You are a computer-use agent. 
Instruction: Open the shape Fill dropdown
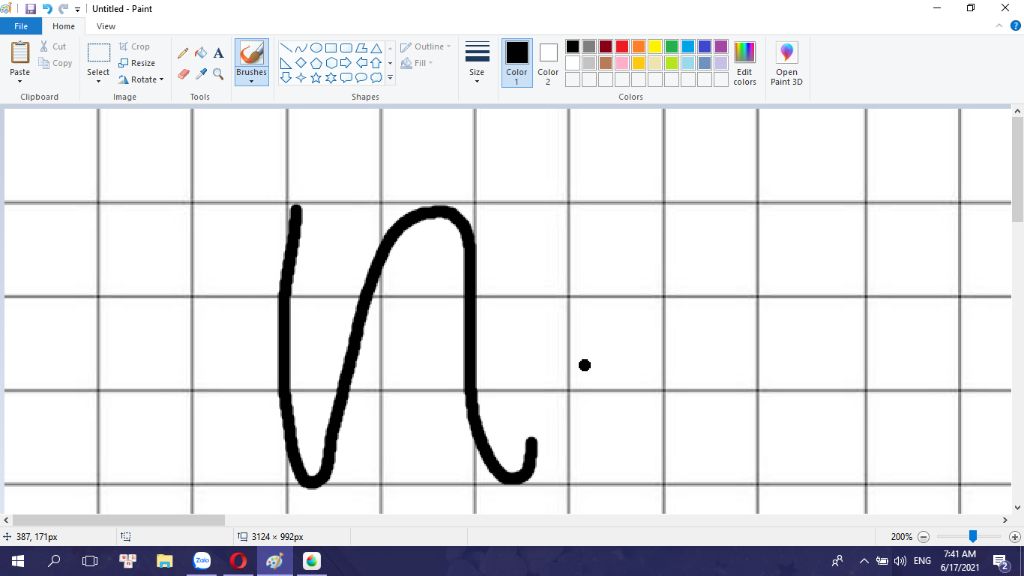point(417,63)
